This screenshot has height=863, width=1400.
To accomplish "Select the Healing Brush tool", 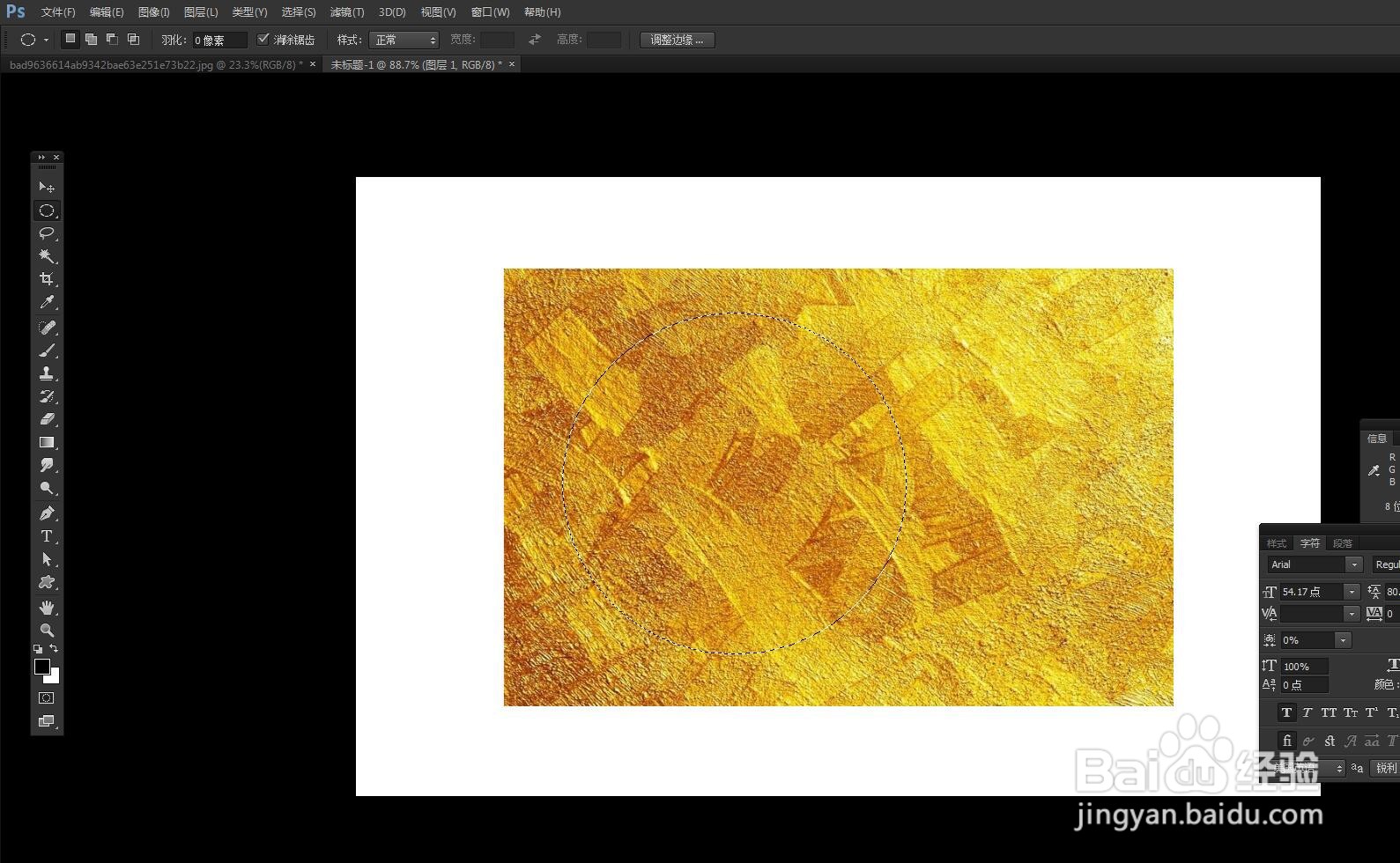I will pyautogui.click(x=47, y=328).
